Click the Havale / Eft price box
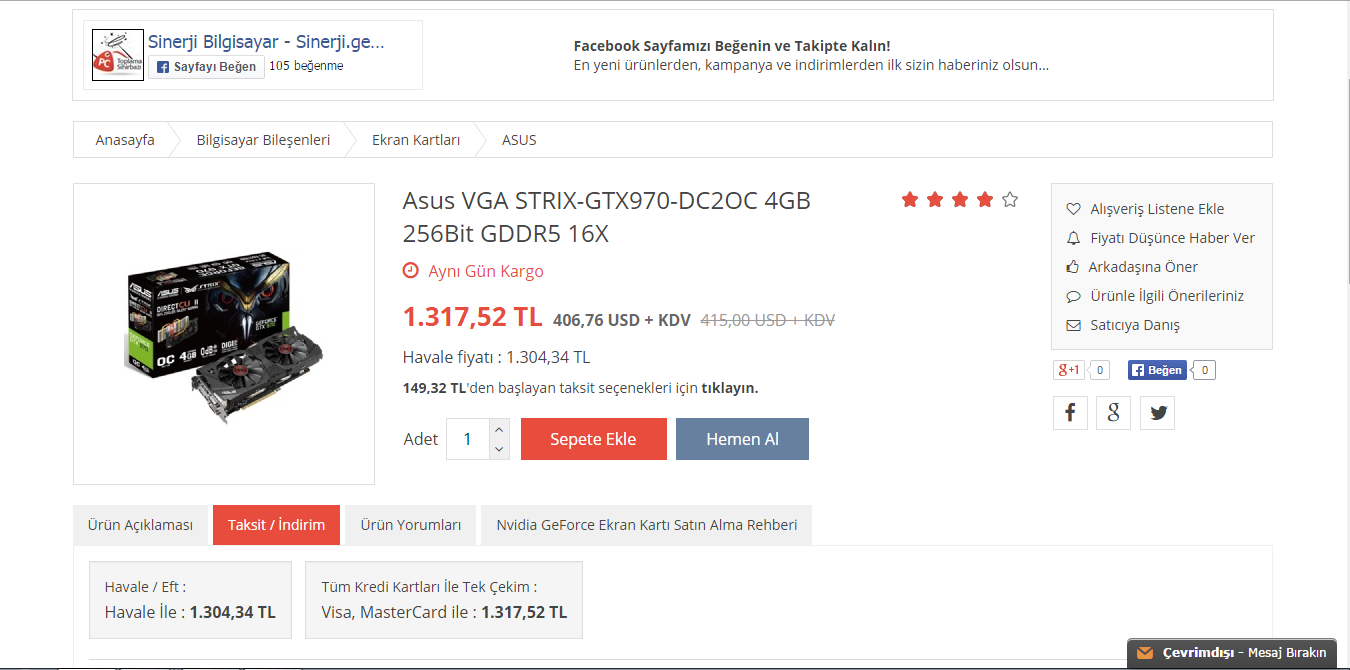The height and width of the screenshot is (670, 1350). [x=190, y=600]
